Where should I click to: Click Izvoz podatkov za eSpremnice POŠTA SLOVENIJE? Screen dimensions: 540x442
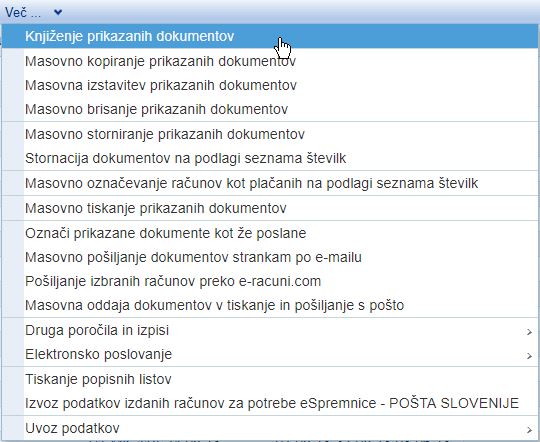click(x=270, y=403)
